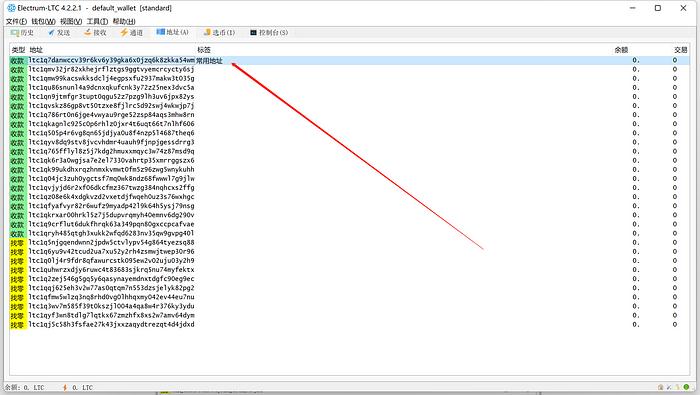Open the 钱包(W) menu
Viewport: 700px width, 395px height.
click(43, 21)
